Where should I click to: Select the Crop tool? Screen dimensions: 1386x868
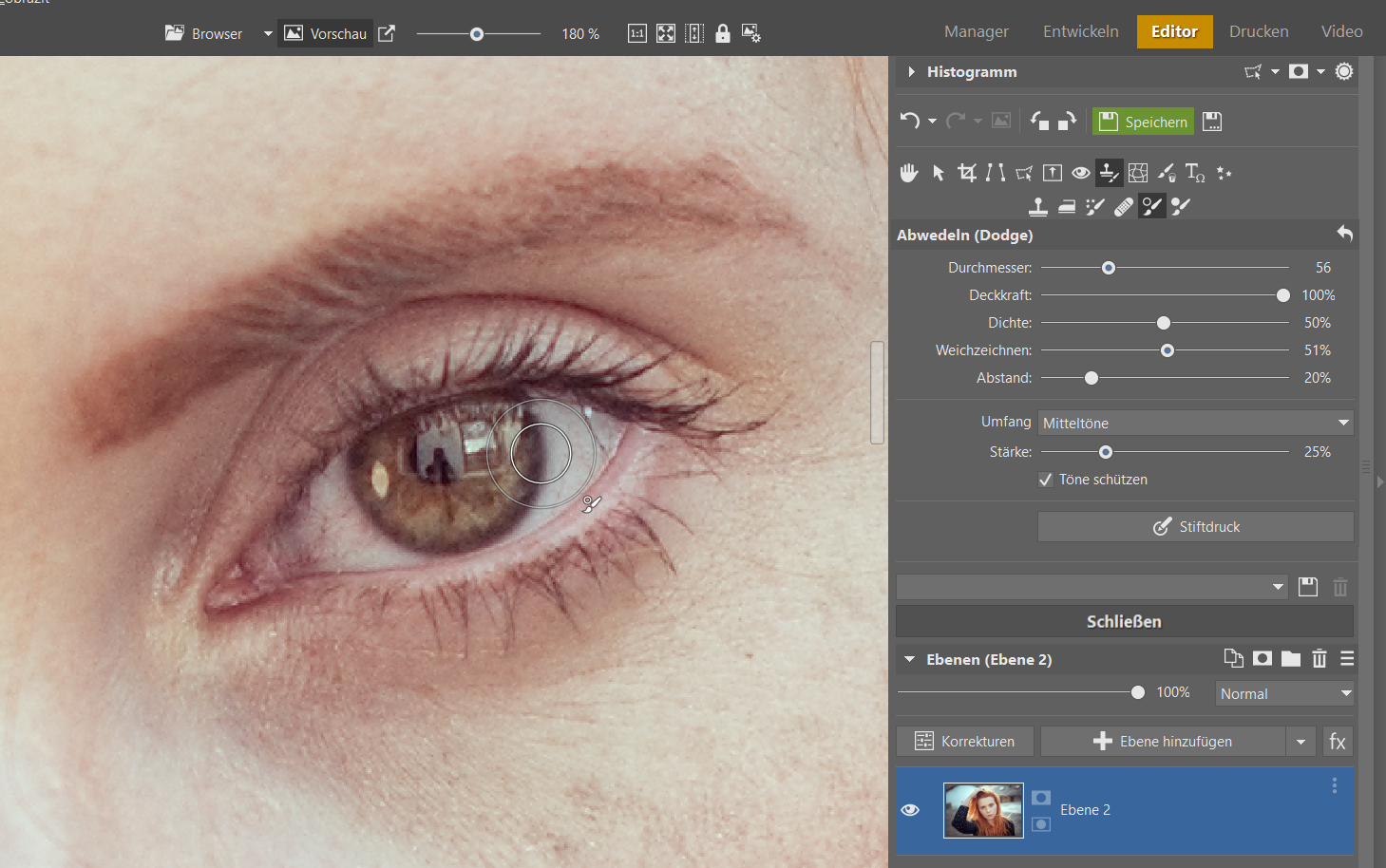coord(967,173)
